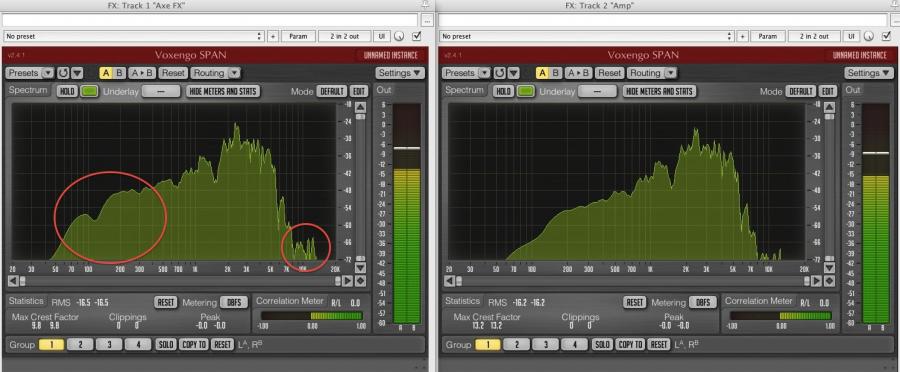Click spectrum range up arrow, Amp
The image size is (900, 372).
click(828, 107)
